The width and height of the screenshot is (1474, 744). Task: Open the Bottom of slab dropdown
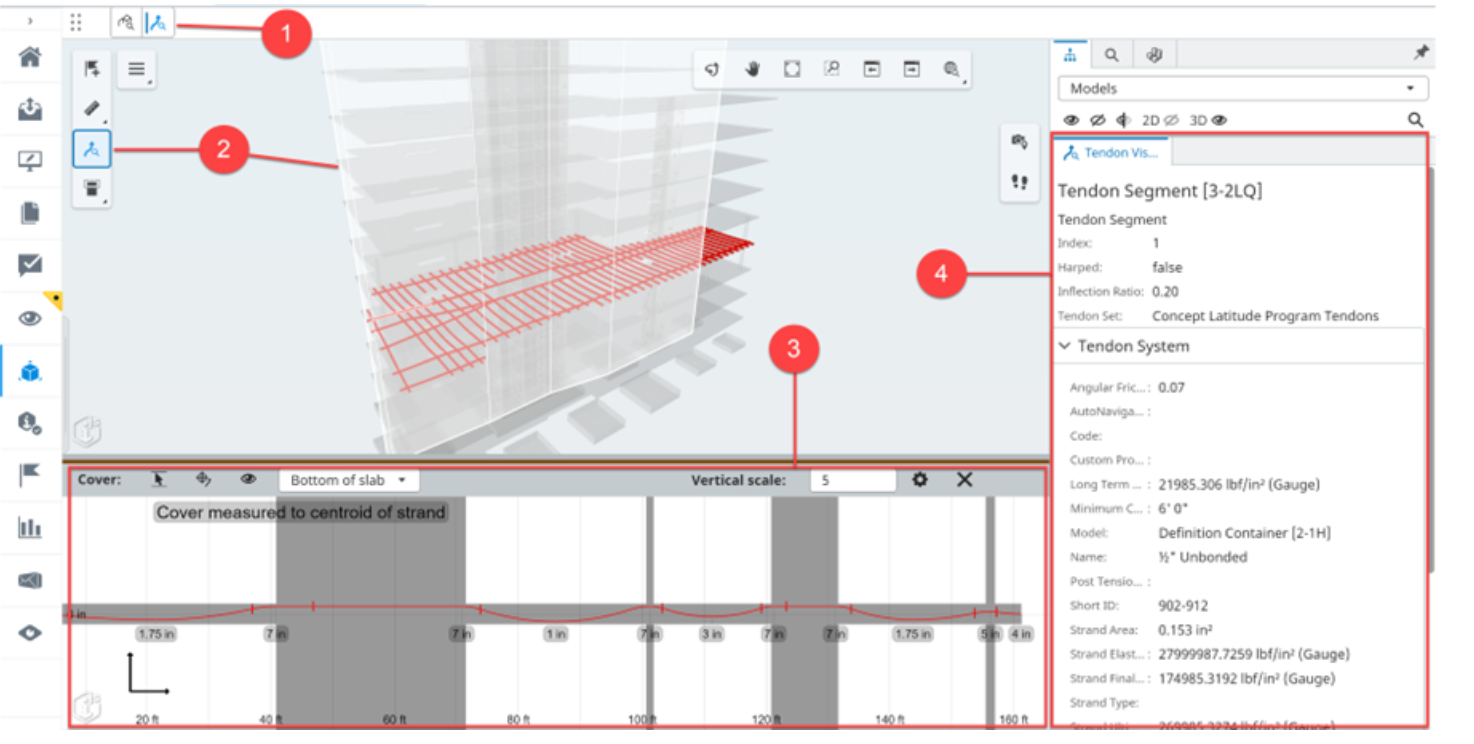348,480
